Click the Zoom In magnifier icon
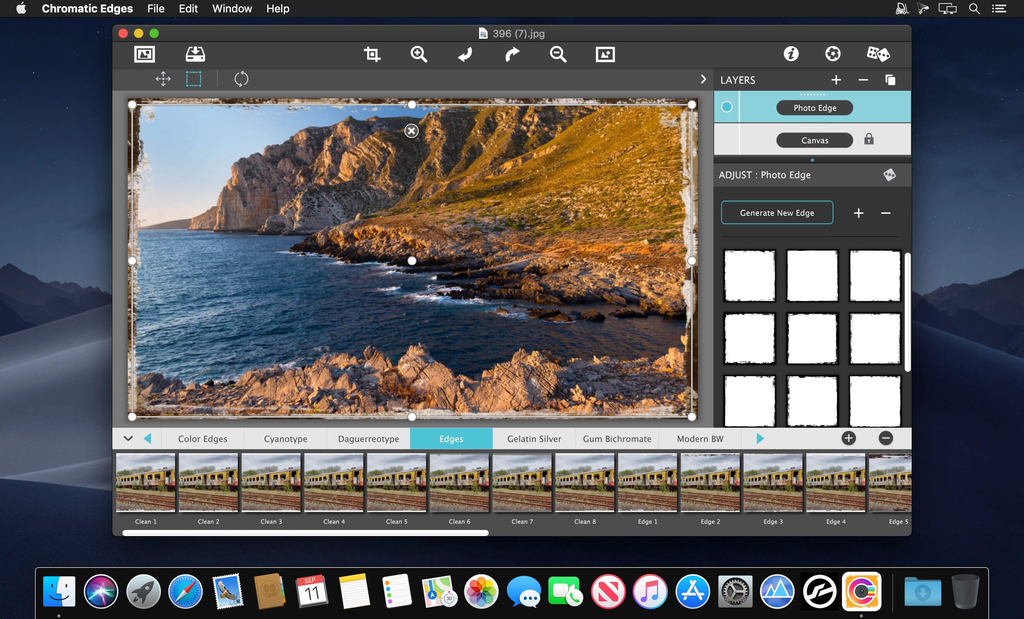 click(x=419, y=55)
